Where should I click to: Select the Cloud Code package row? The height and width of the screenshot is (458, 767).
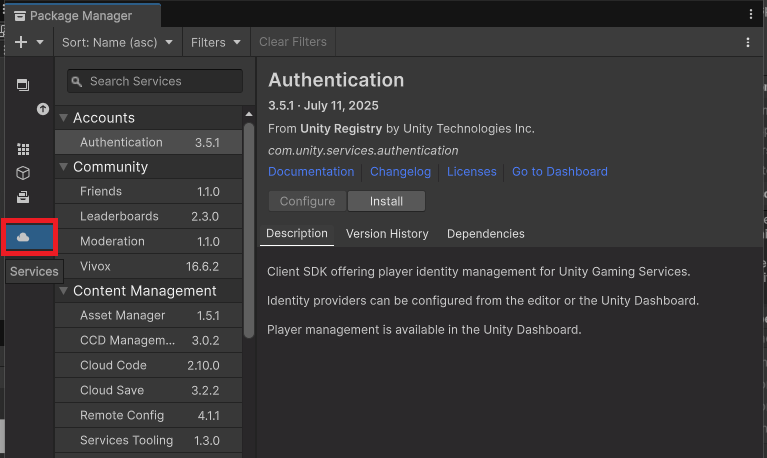tap(149, 366)
